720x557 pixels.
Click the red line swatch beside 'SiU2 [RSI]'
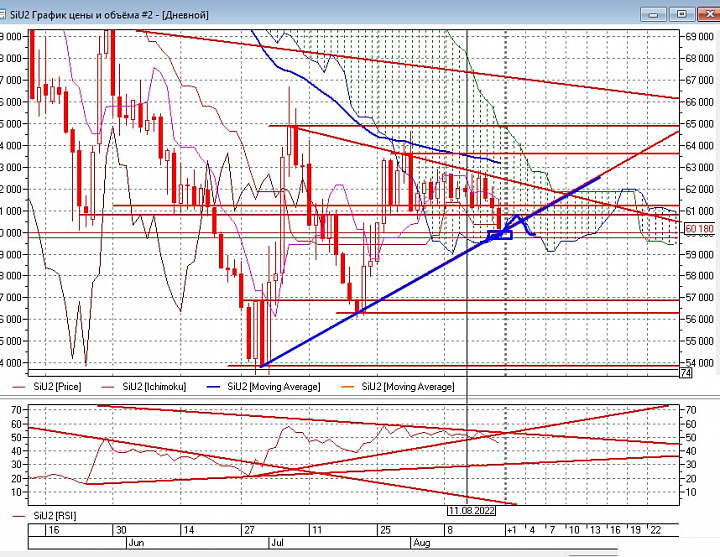[x=19, y=516]
